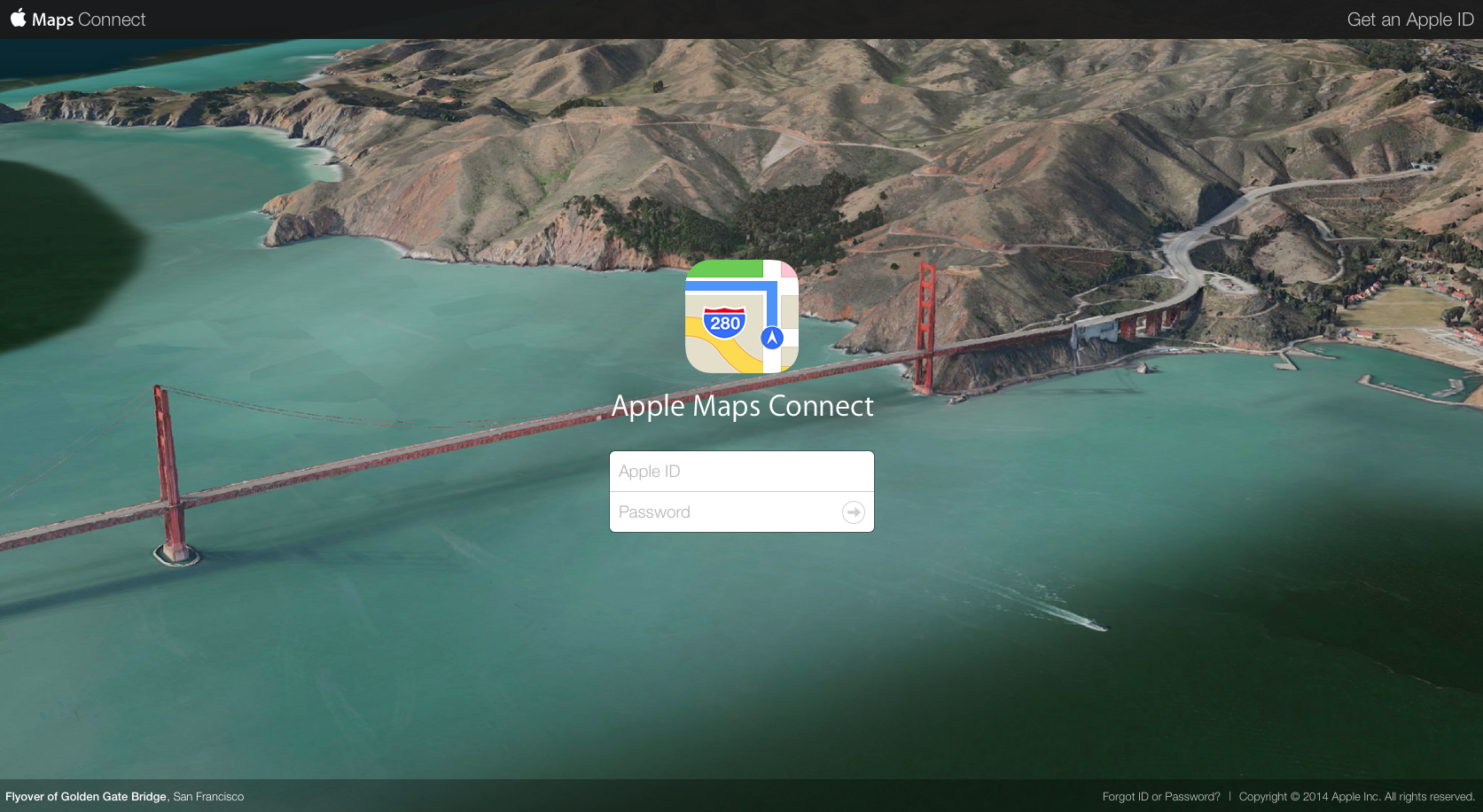The height and width of the screenshot is (812, 1483).
Task: Submit login with the arrow button
Action: (853, 512)
